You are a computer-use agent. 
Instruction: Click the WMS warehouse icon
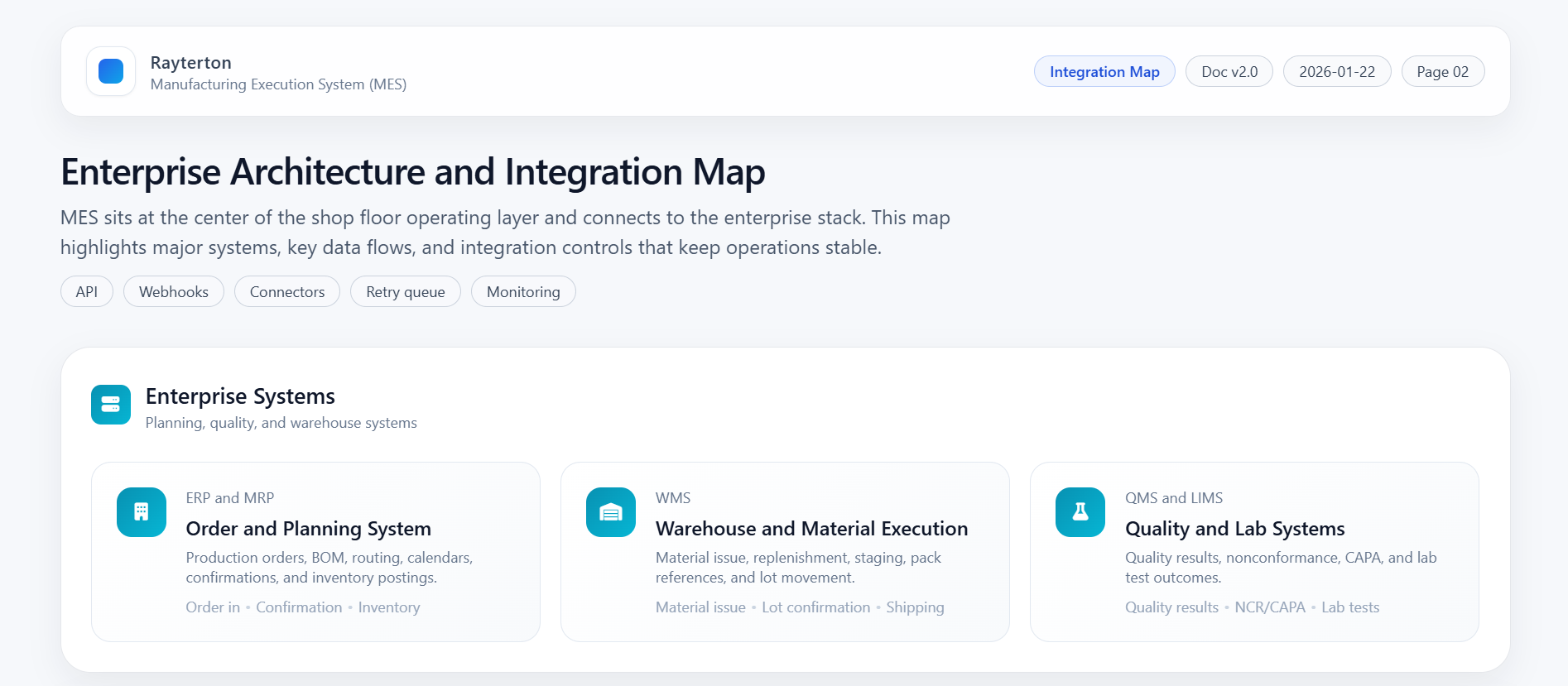611,512
